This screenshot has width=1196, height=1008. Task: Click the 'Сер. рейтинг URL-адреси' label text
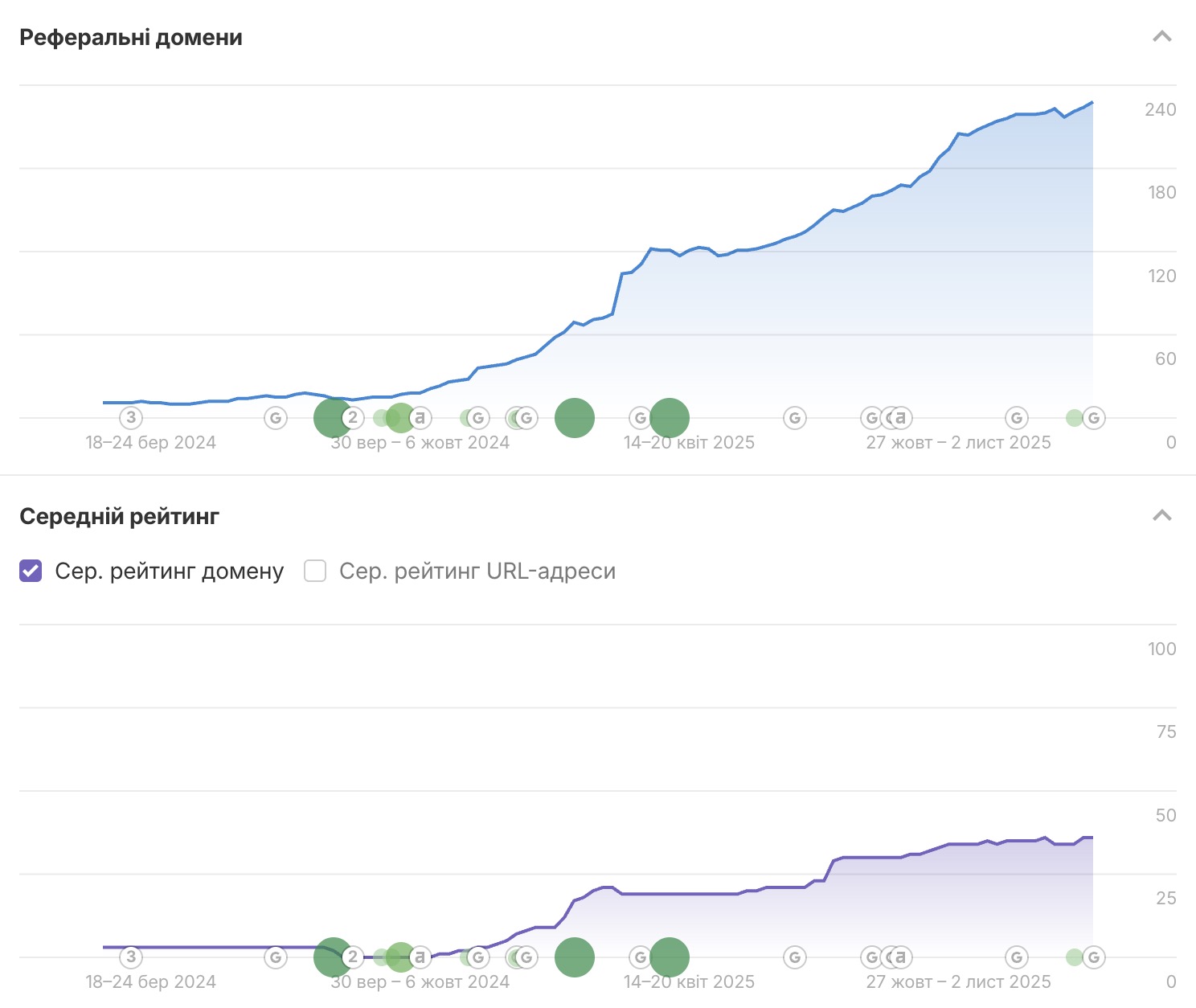tap(477, 571)
